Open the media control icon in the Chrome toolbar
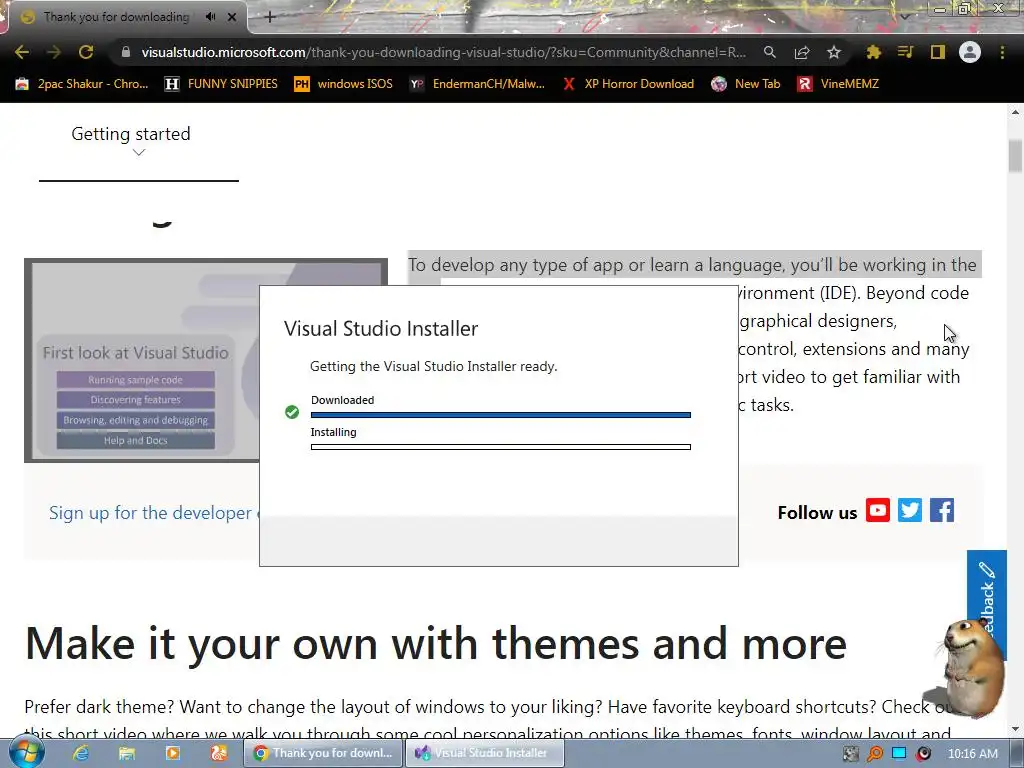1024x768 pixels. [905, 52]
